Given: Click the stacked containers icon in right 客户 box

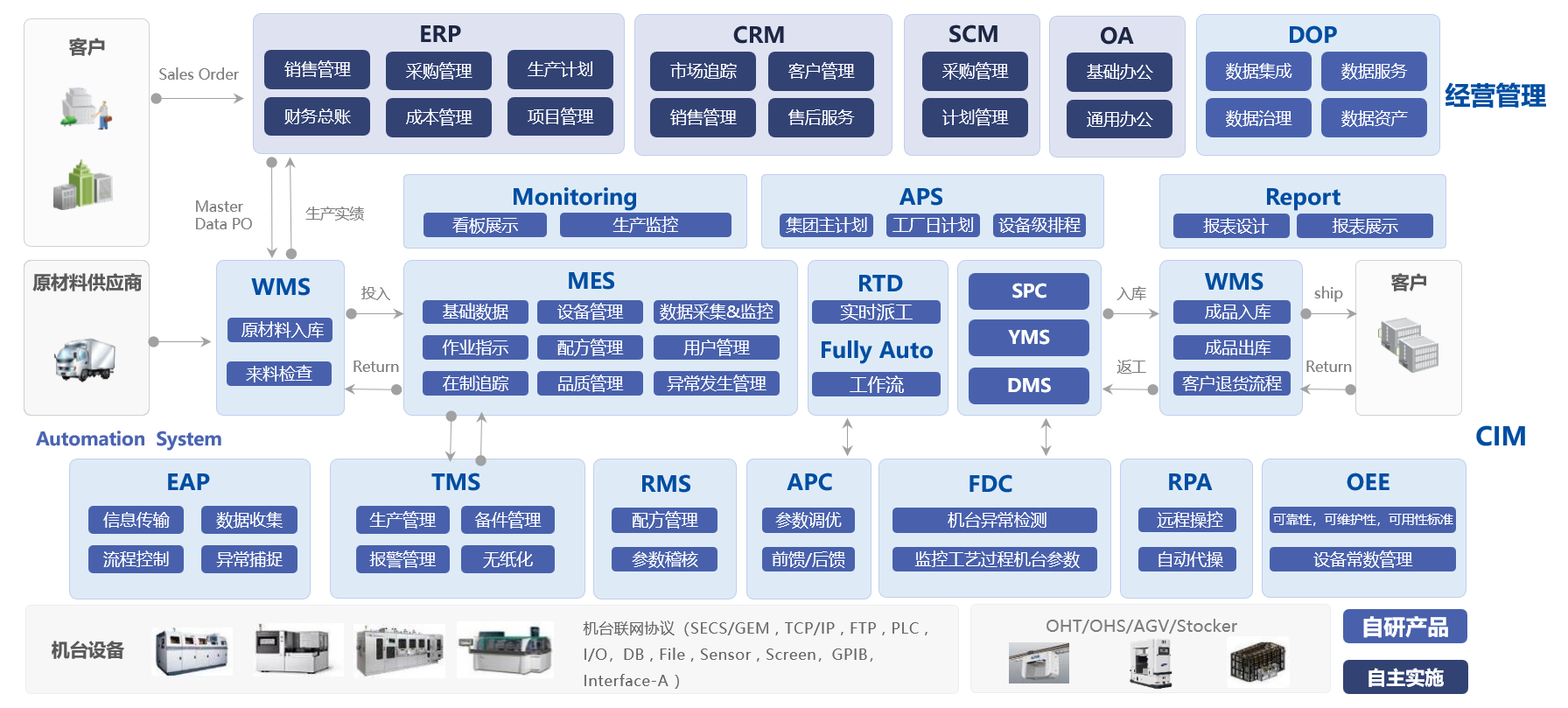Looking at the screenshot, I should (1409, 344).
